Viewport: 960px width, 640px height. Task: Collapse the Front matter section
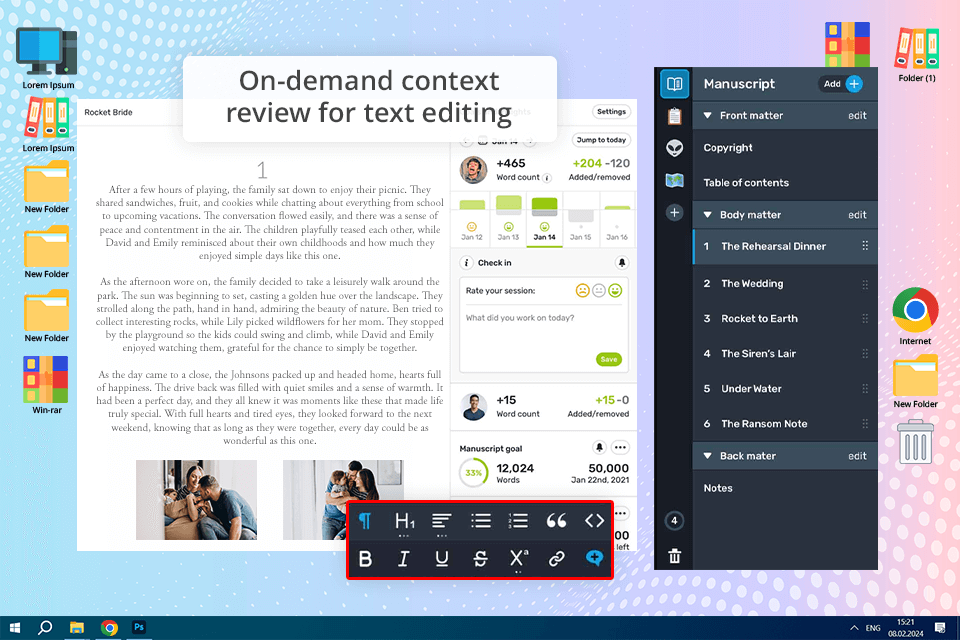(707, 115)
